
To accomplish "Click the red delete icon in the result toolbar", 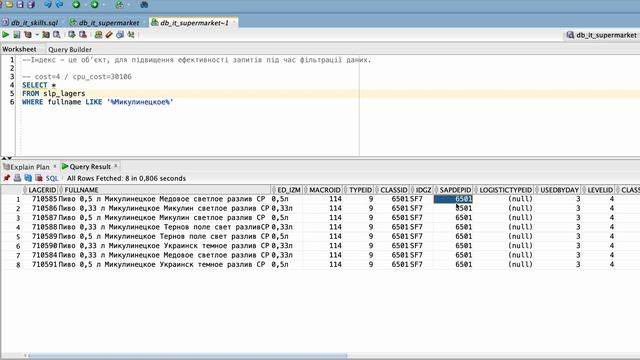I will click(39, 178).
